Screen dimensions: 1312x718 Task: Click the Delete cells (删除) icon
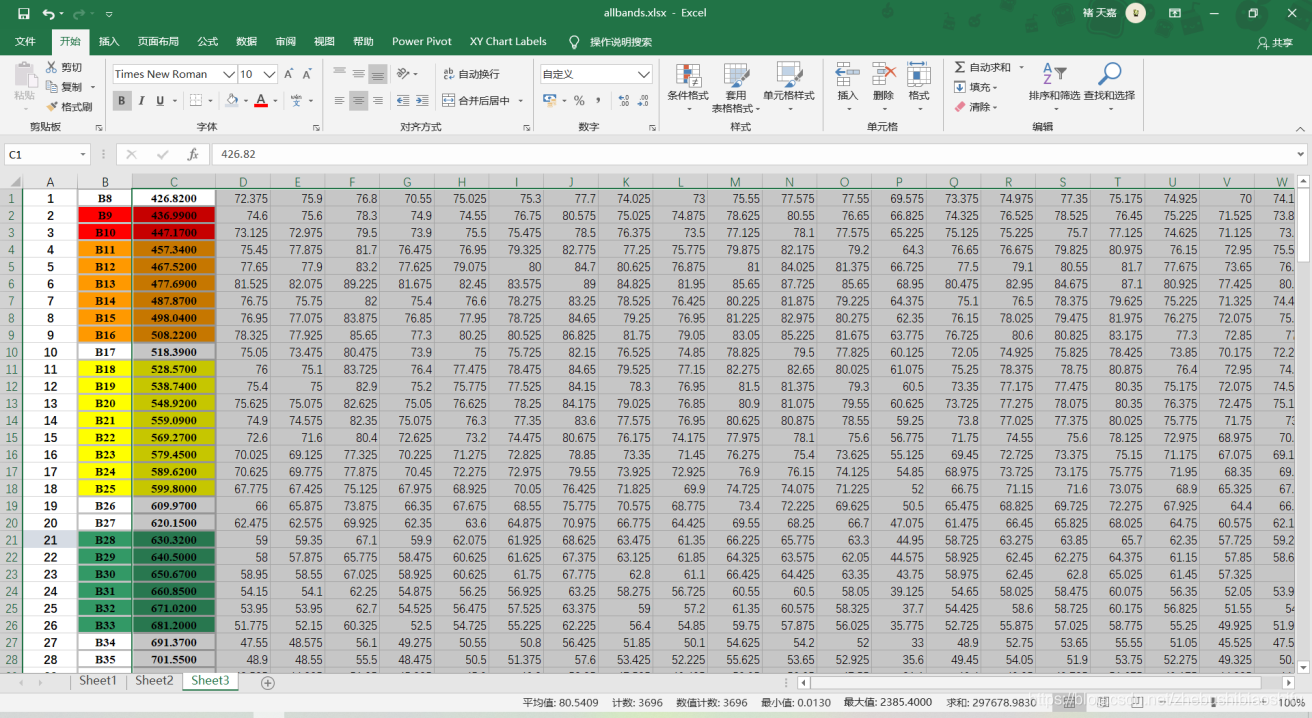883,74
